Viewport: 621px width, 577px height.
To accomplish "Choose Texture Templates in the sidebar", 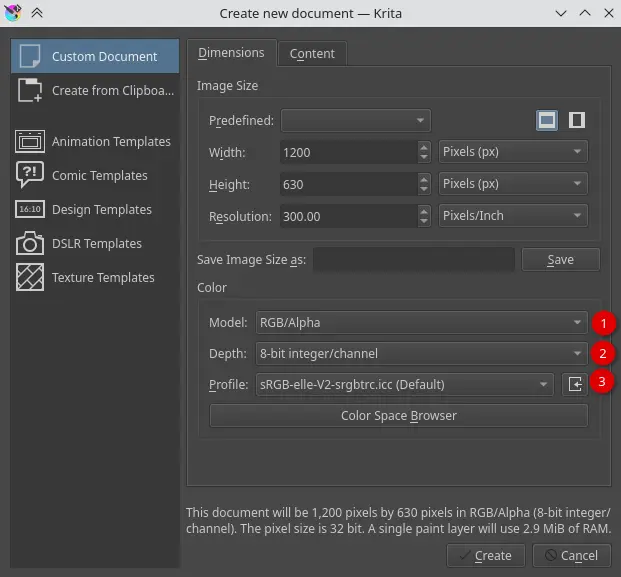I will coord(95,277).
